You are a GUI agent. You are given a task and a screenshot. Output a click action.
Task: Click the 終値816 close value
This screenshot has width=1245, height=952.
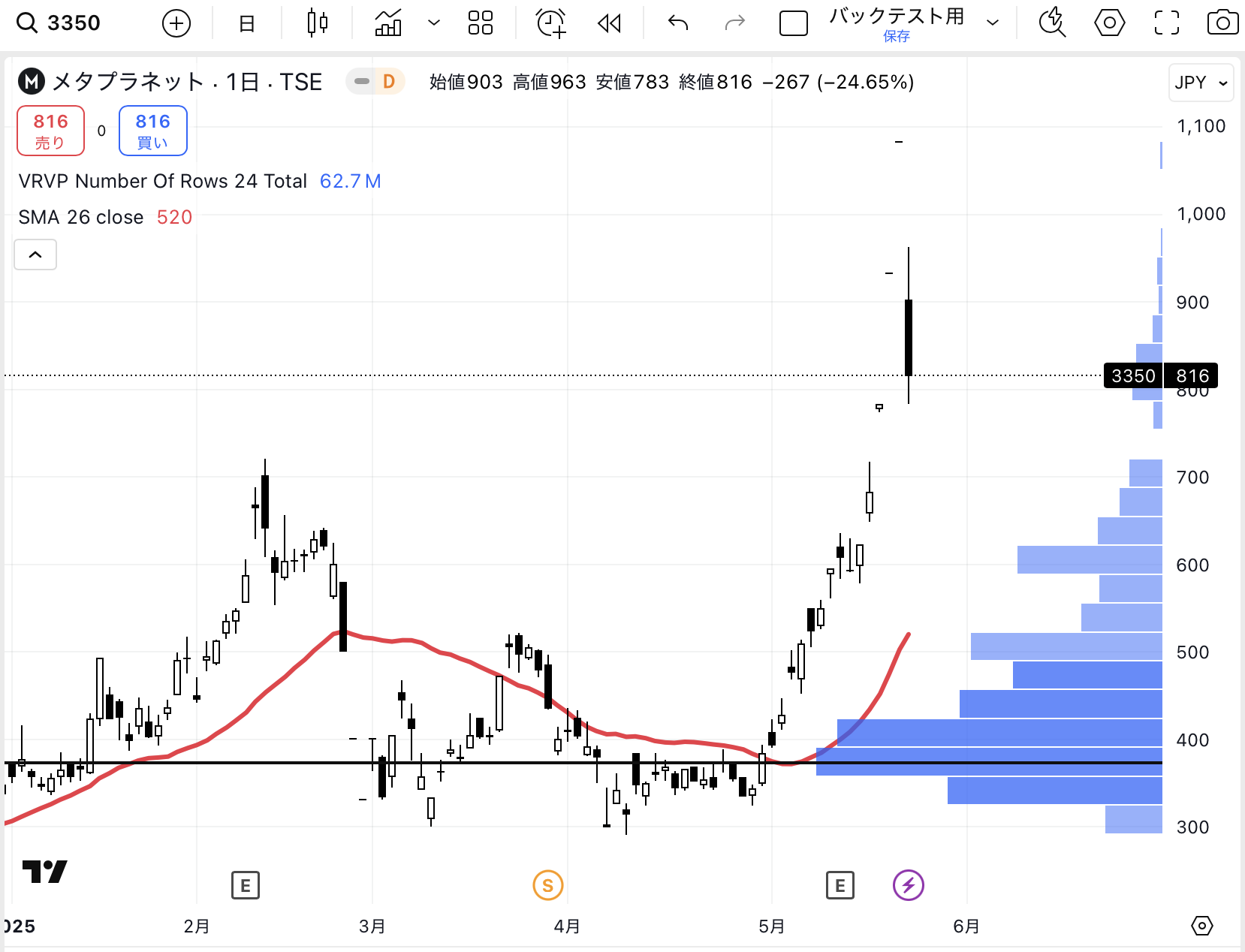(715, 82)
